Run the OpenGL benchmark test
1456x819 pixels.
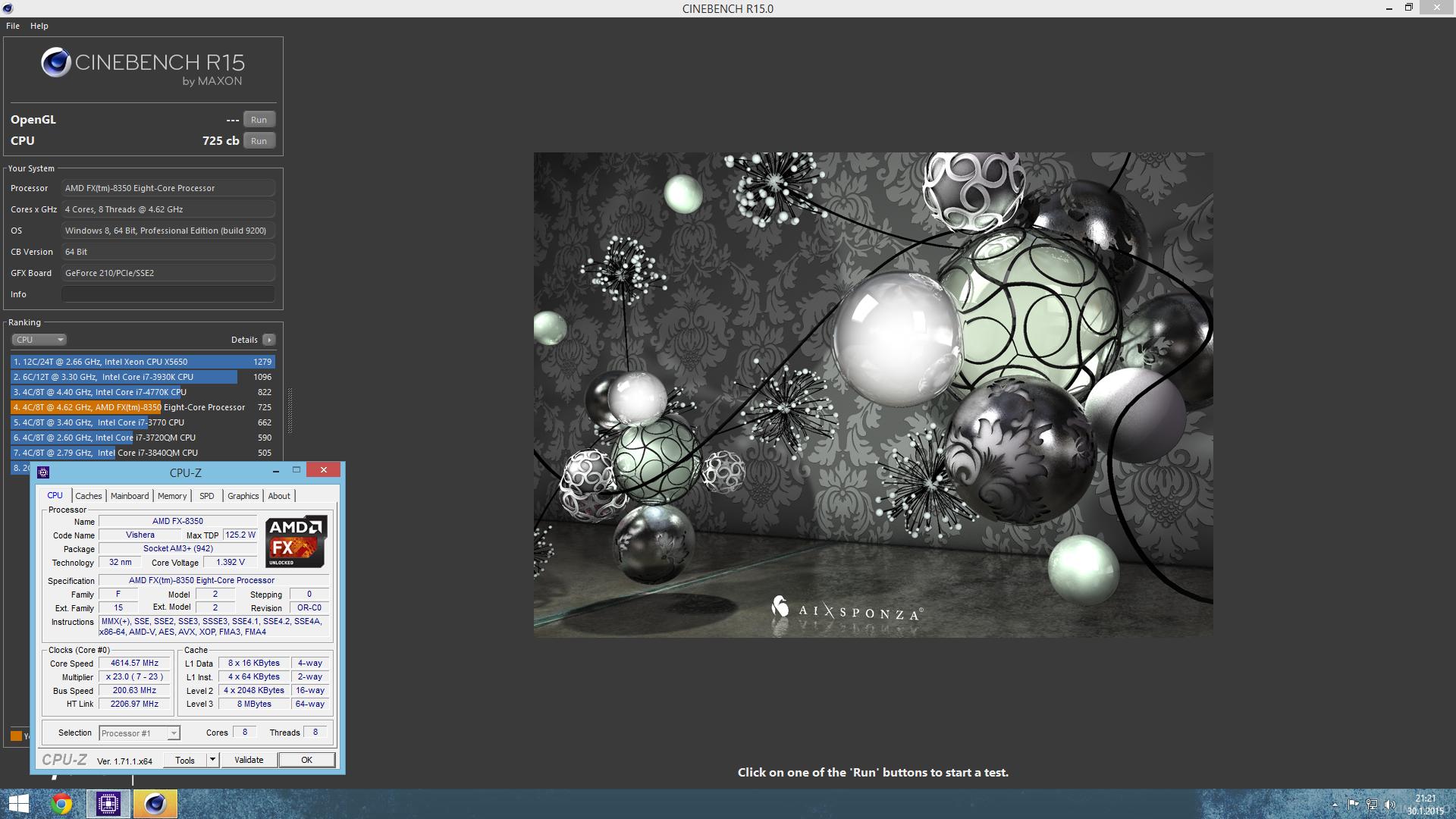259,120
